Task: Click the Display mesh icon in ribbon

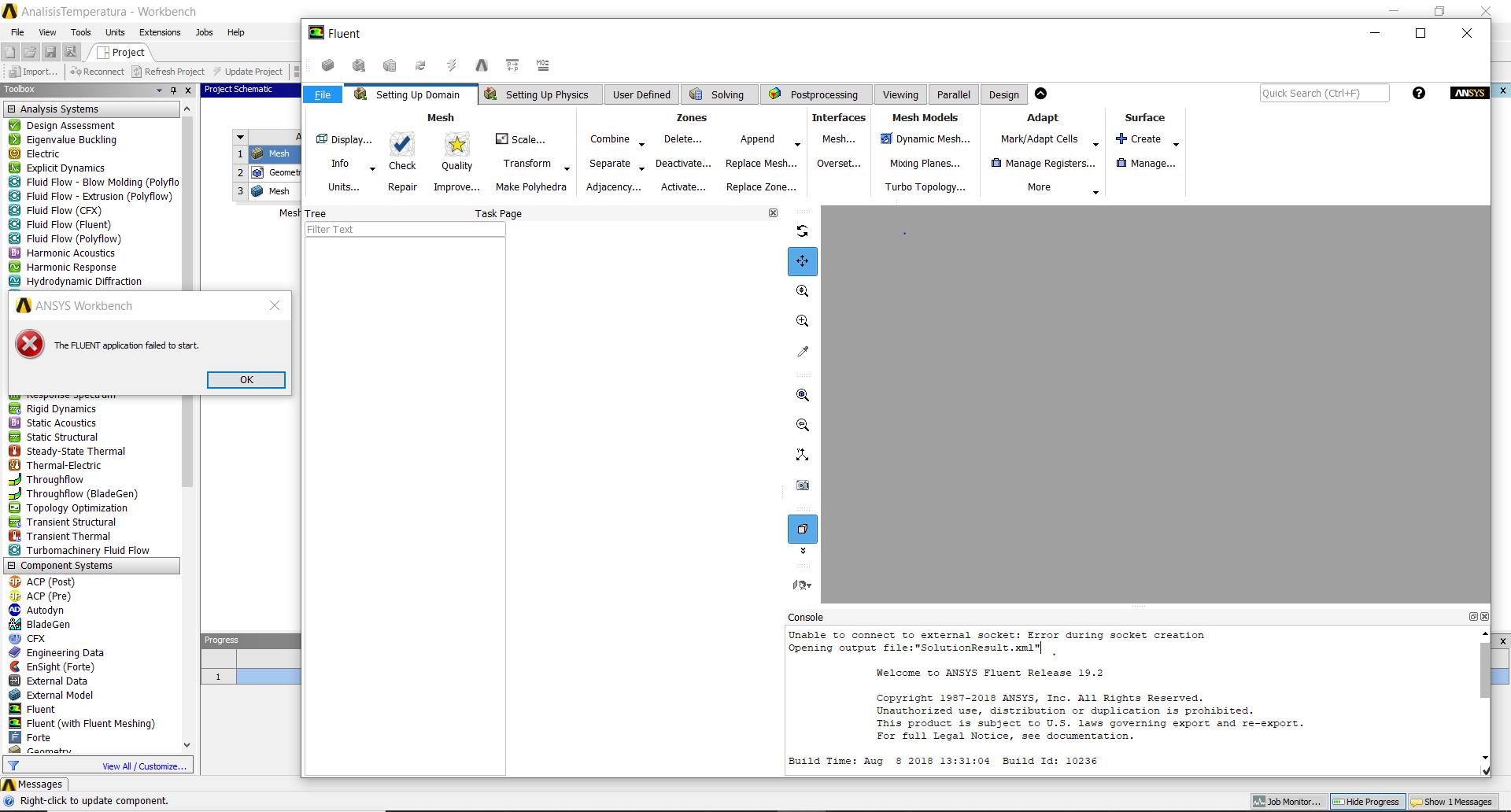Action: click(x=321, y=139)
